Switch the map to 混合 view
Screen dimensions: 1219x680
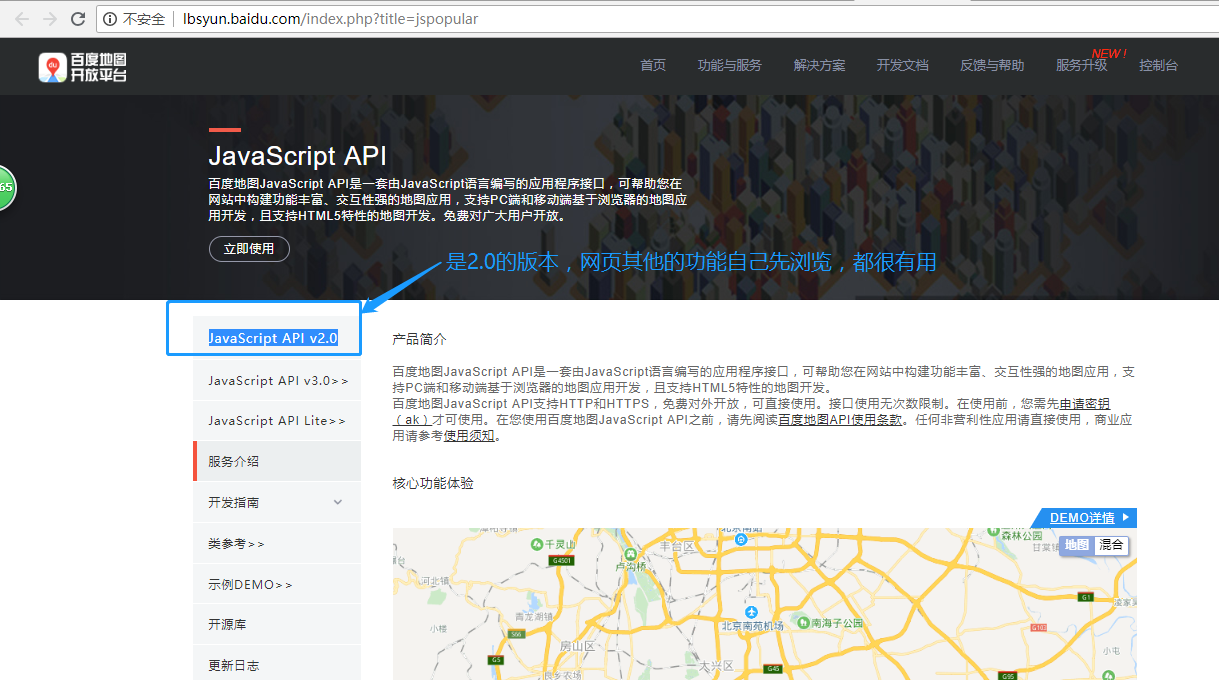(1111, 545)
